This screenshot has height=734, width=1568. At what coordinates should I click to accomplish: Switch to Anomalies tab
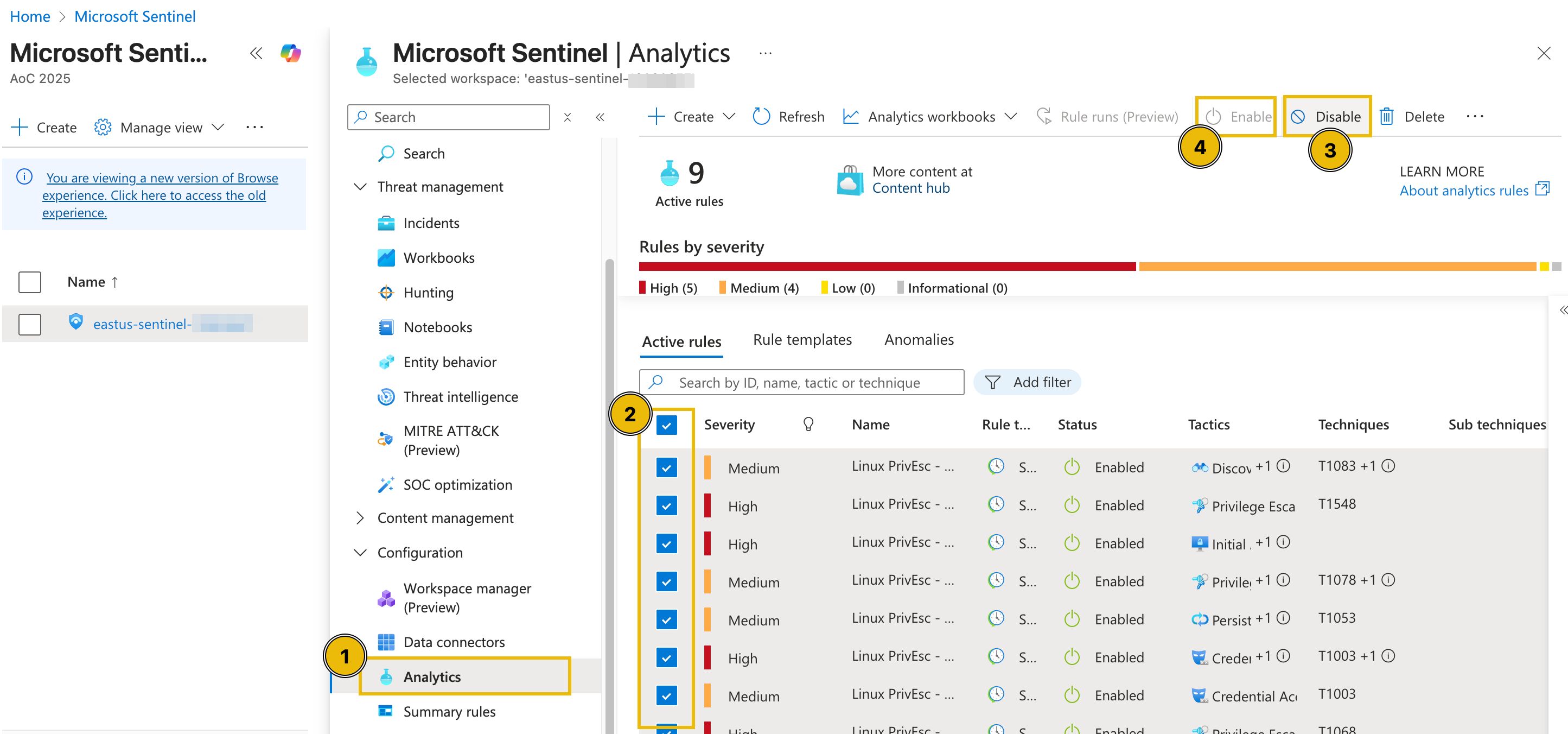(918, 340)
